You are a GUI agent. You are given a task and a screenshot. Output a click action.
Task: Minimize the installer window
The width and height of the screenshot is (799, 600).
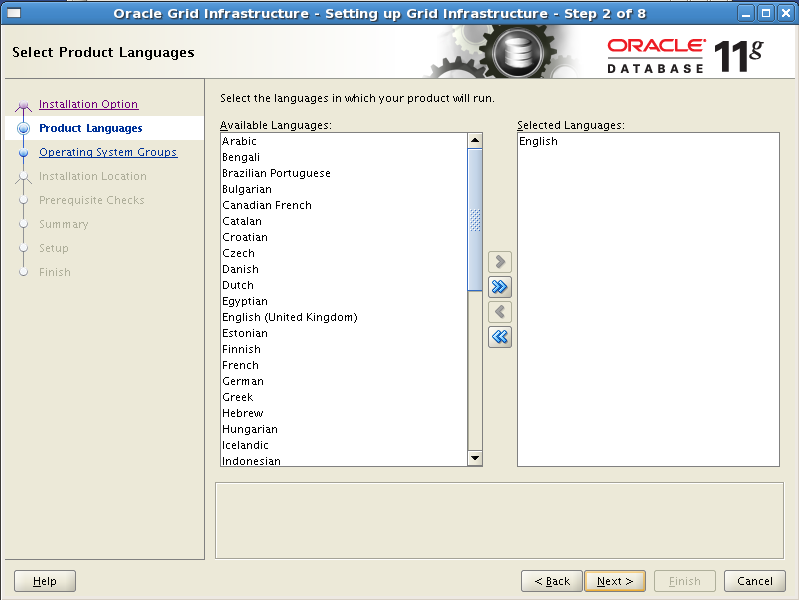(746, 13)
